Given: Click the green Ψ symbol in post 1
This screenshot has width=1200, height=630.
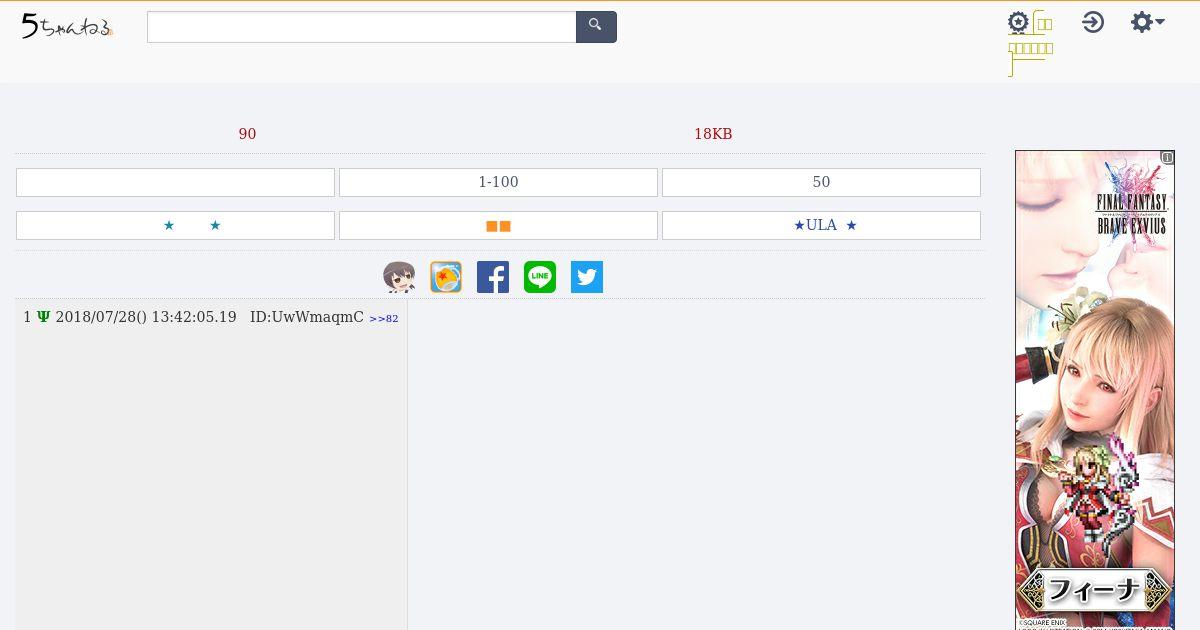Looking at the screenshot, I should click(43, 317).
